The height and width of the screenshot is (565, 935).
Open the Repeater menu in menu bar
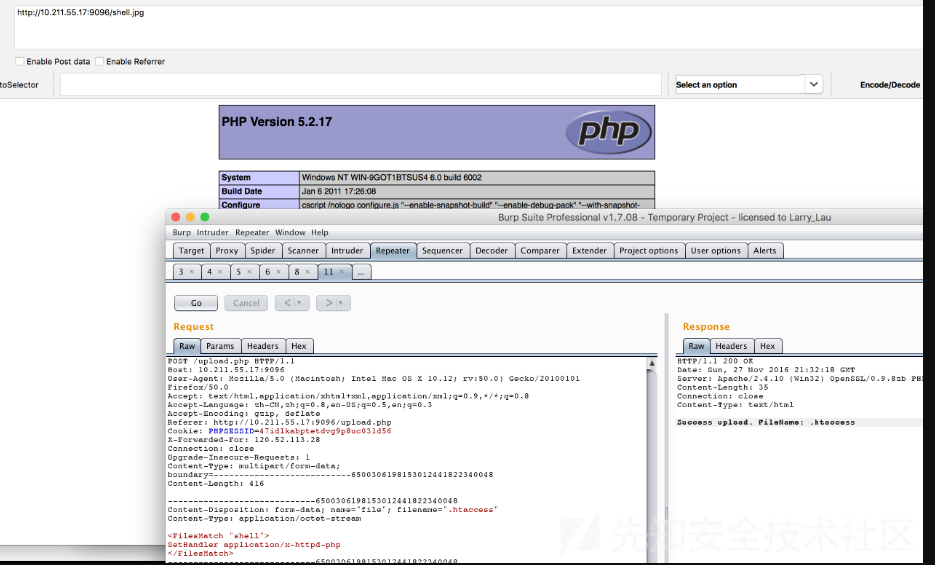[x=252, y=232]
